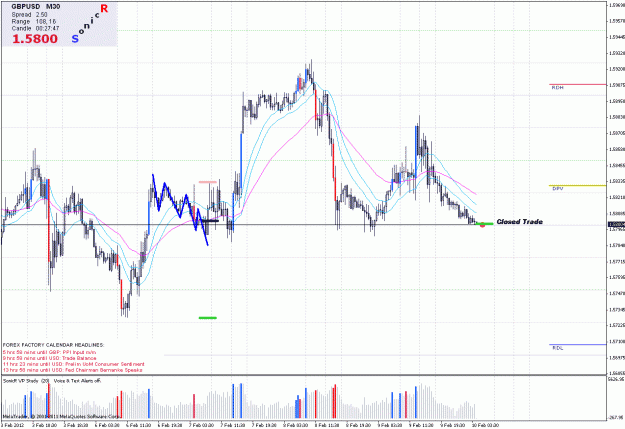Click the red dot under Closed Trade marker
Viewport: 625px width, 429px height.
pyautogui.click(x=482, y=226)
